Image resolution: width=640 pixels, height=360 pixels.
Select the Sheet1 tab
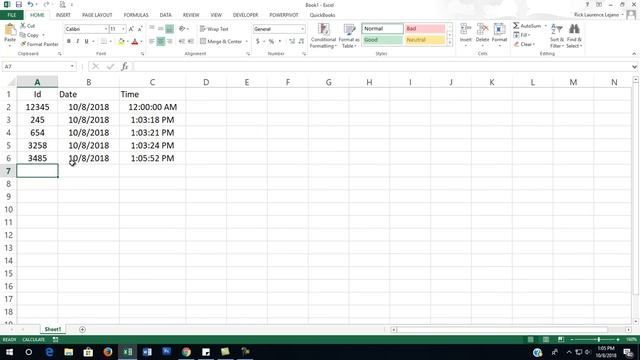click(53, 329)
